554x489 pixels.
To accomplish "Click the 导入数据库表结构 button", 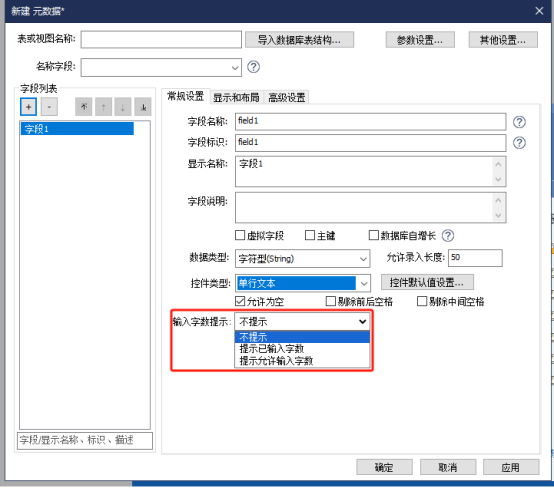I will click(299, 40).
